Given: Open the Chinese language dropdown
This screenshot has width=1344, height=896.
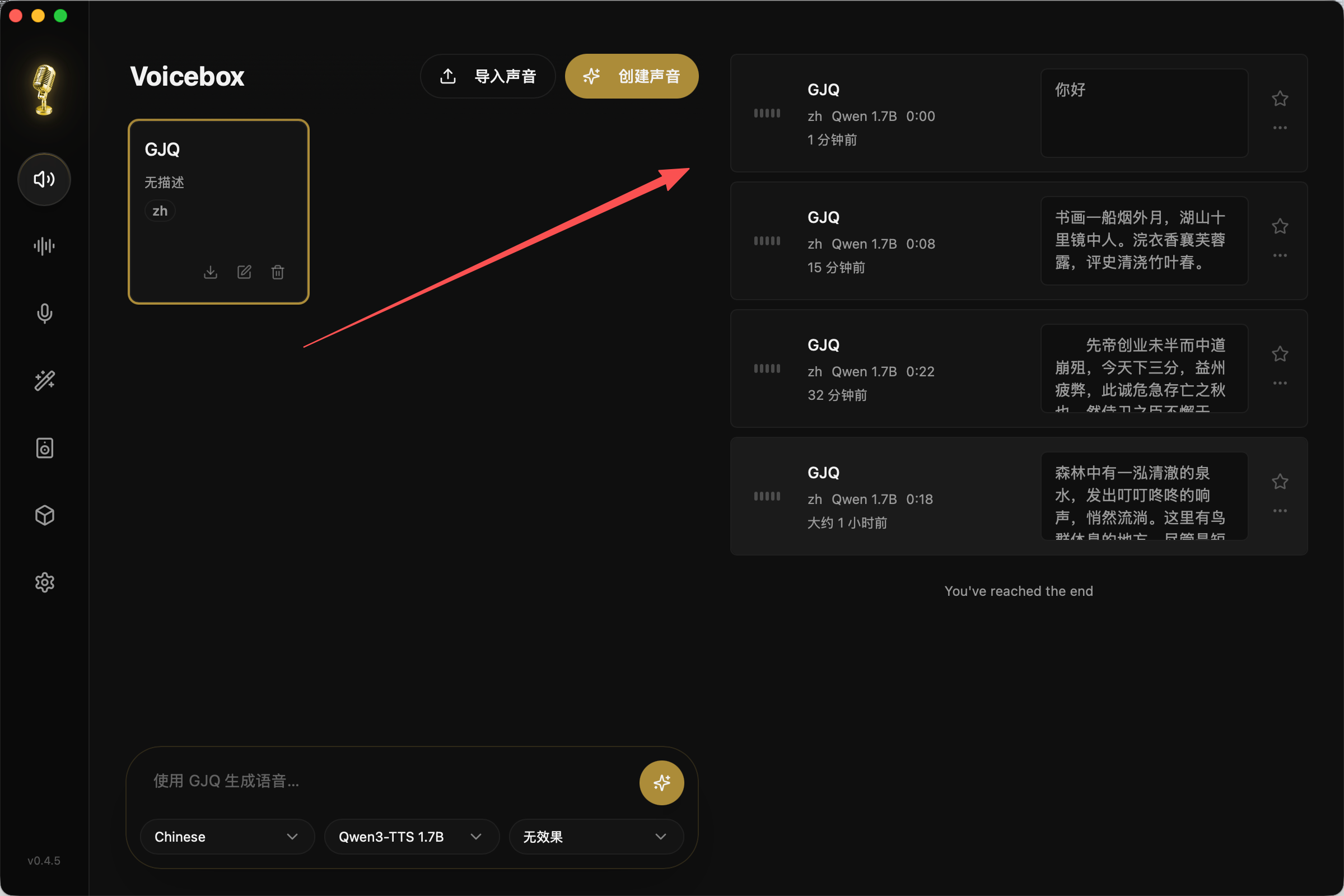Looking at the screenshot, I should 227,837.
